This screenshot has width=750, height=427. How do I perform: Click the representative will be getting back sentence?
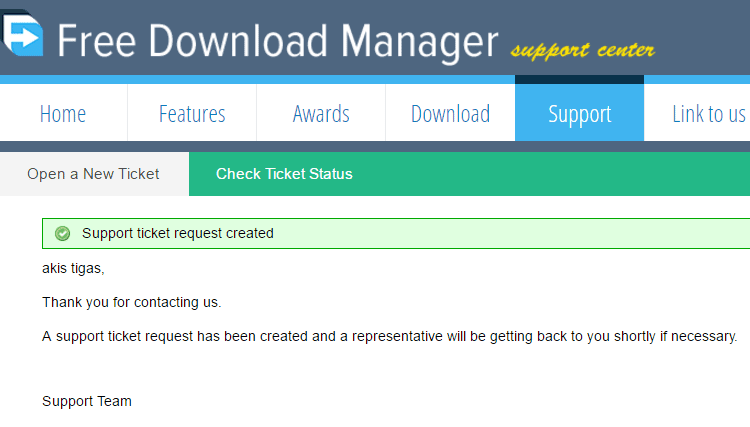click(389, 337)
